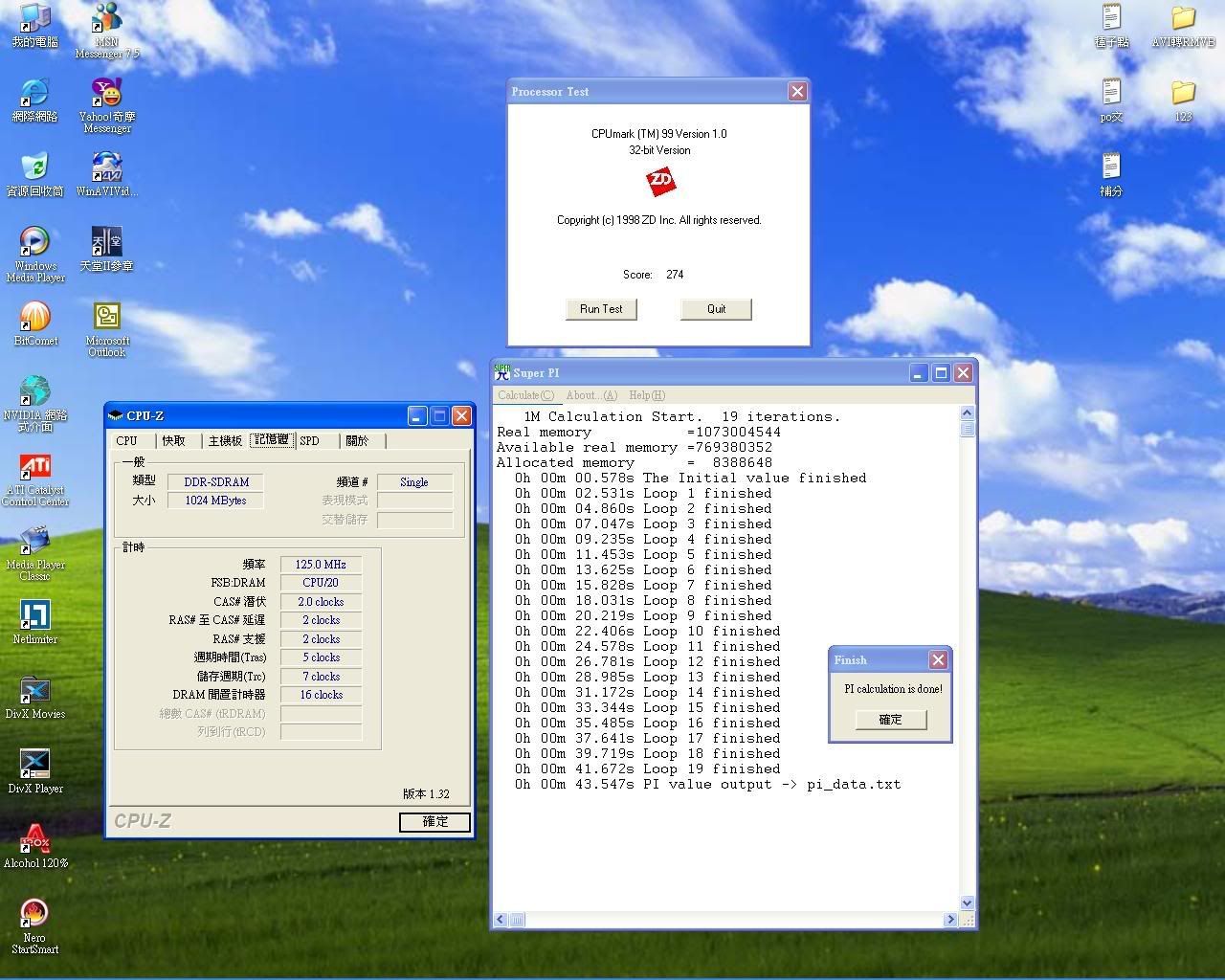Launch WinAVI Video converter shortcut
1225x980 pixels.
pos(107,175)
